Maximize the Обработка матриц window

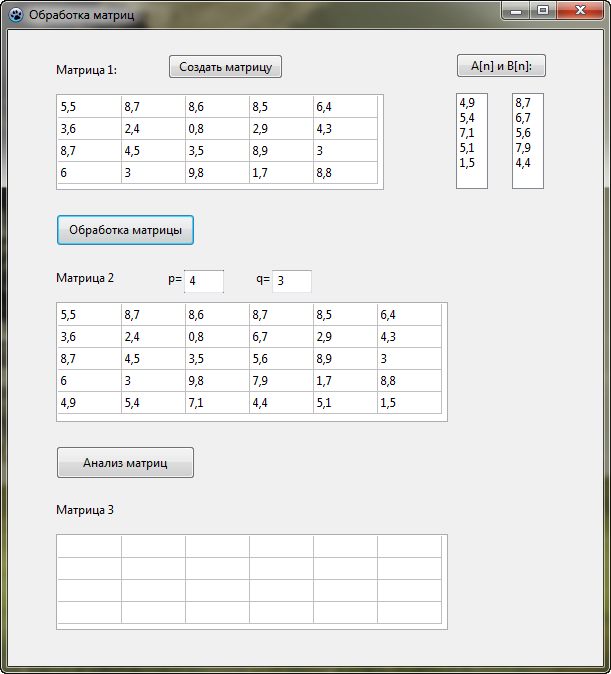pos(543,10)
